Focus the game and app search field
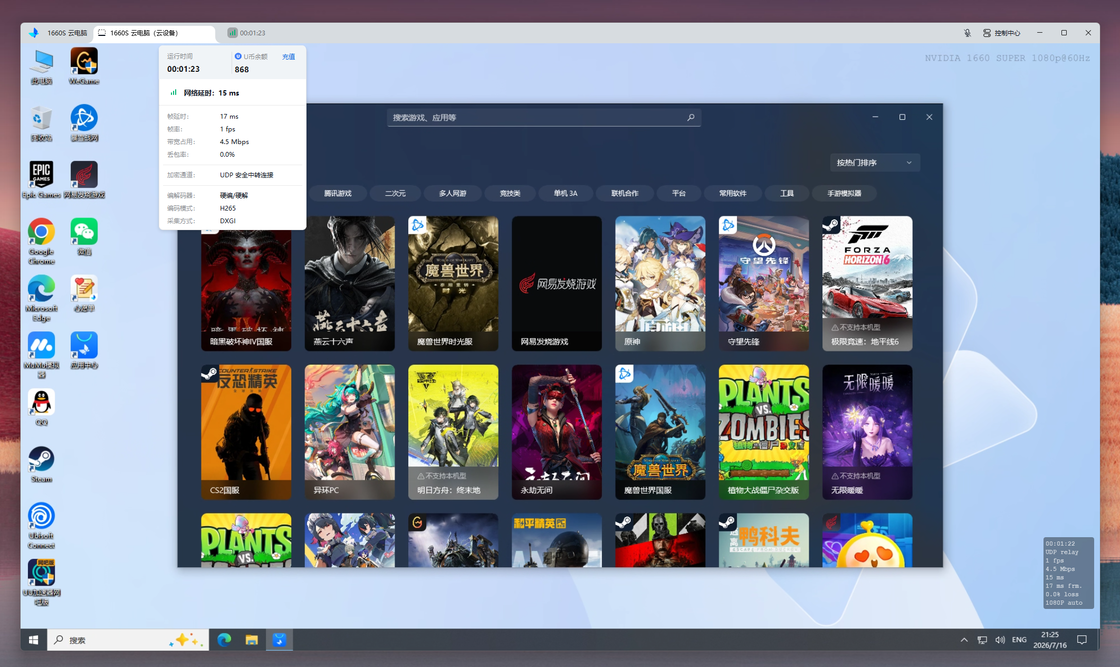 [x=544, y=118]
